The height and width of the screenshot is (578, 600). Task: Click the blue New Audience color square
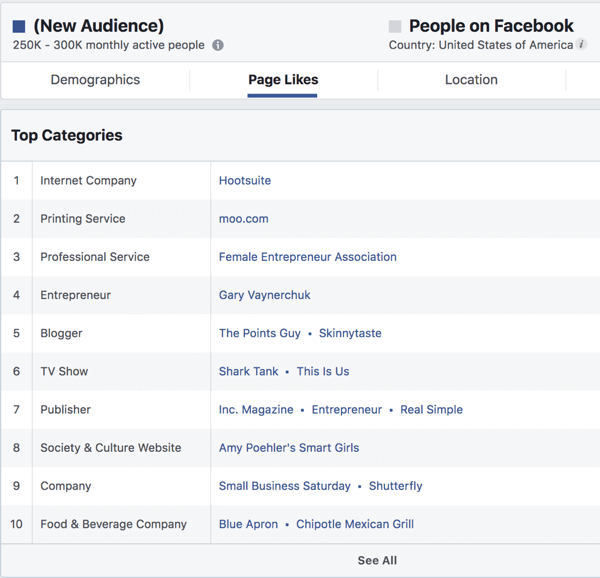[19, 27]
